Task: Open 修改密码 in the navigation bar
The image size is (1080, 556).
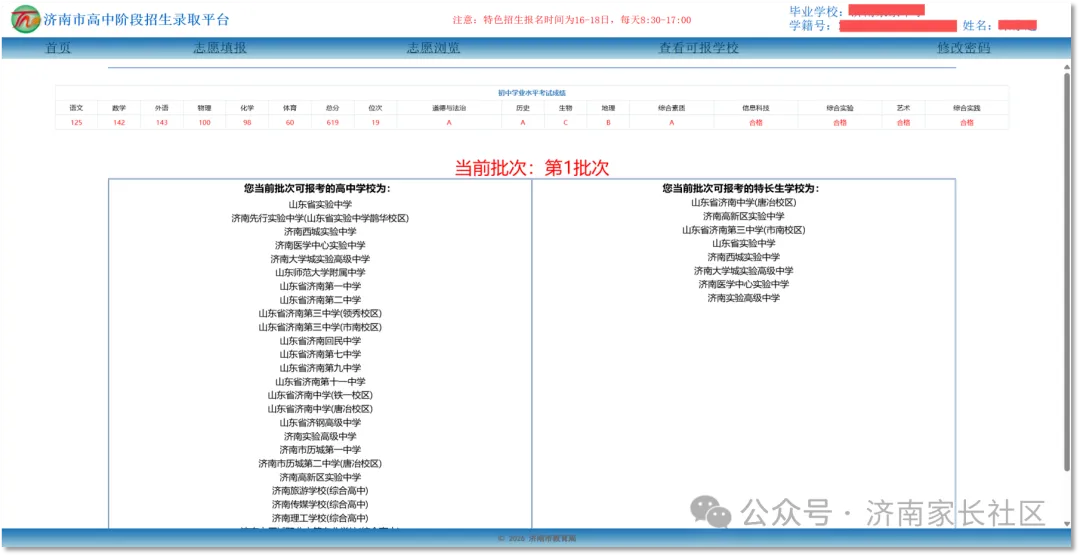Action: coord(964,48)
